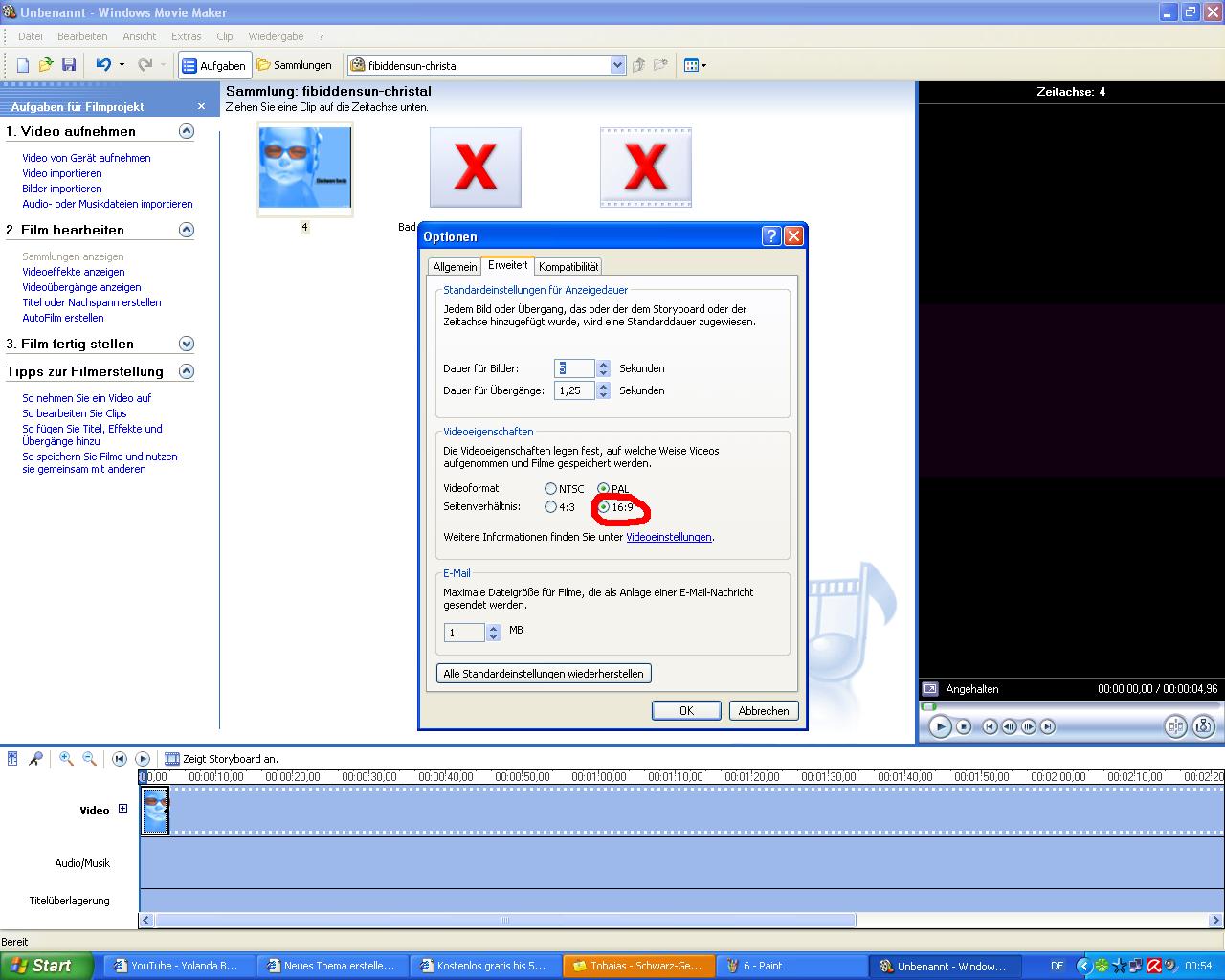Click Videoeffekte anzeigen link
The height and width of the screenshot is (980, 1225).
[x=74, y=272]
